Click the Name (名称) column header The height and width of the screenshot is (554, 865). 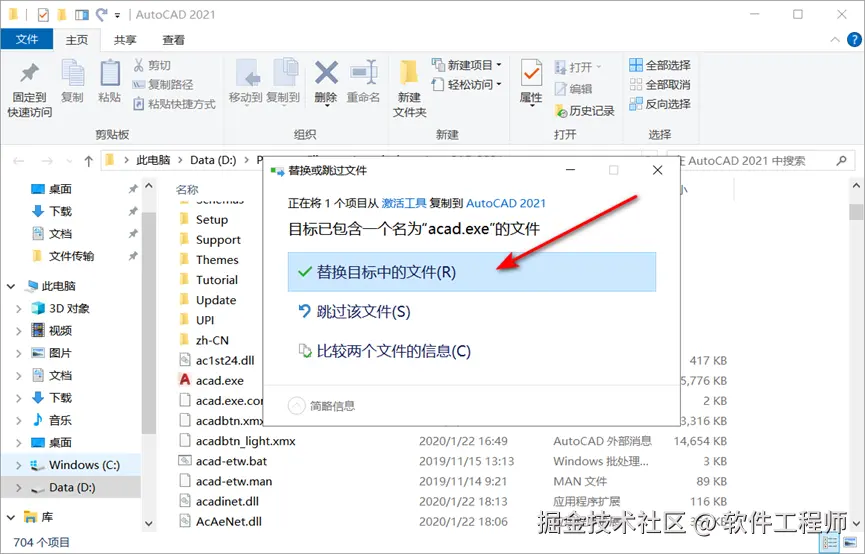click(186, 190)
